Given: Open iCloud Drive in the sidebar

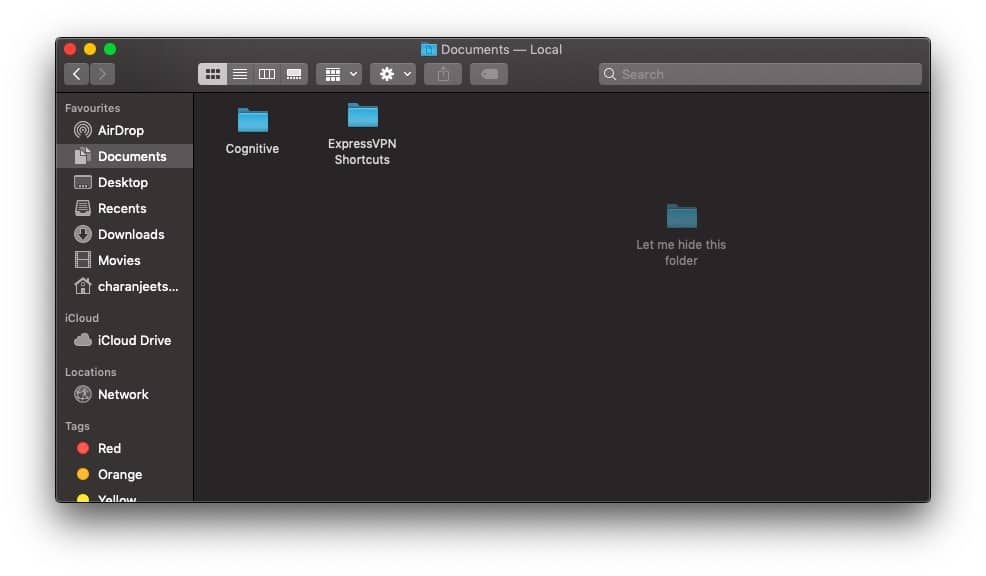Looking at the screenshot, I should 134,340.
